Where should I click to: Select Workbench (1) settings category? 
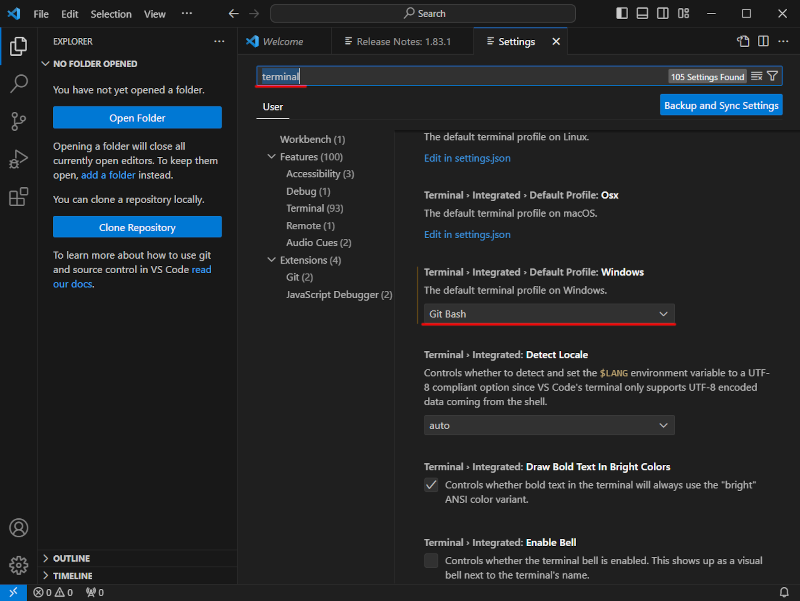(312, 139)
